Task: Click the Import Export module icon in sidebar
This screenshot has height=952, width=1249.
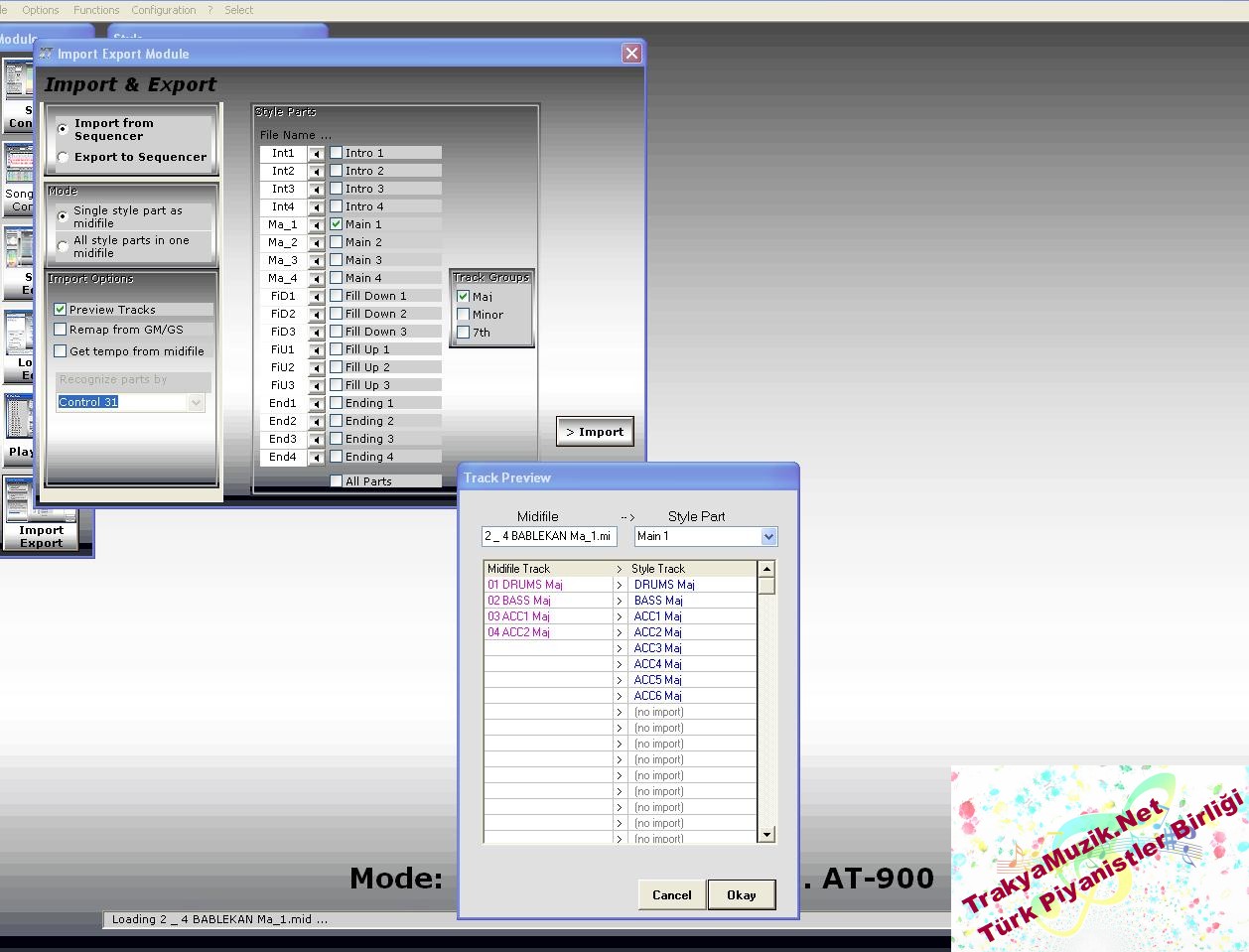Action: (x=41, y=512)
